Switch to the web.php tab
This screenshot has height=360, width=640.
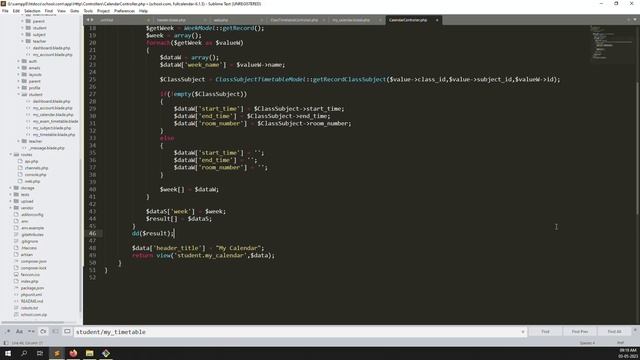pos(221,20)
